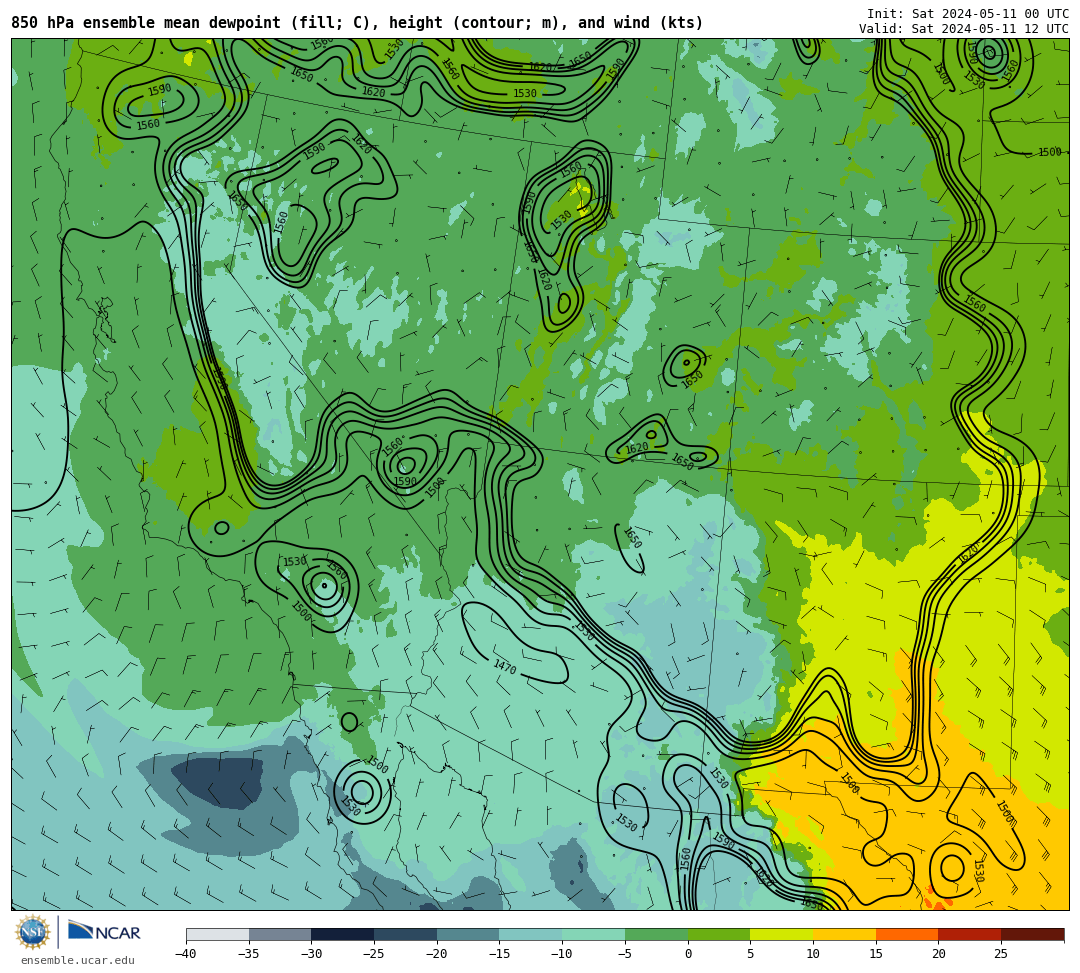Click the map title text
Screen dimensions: 1080x973
click(357, 23)
